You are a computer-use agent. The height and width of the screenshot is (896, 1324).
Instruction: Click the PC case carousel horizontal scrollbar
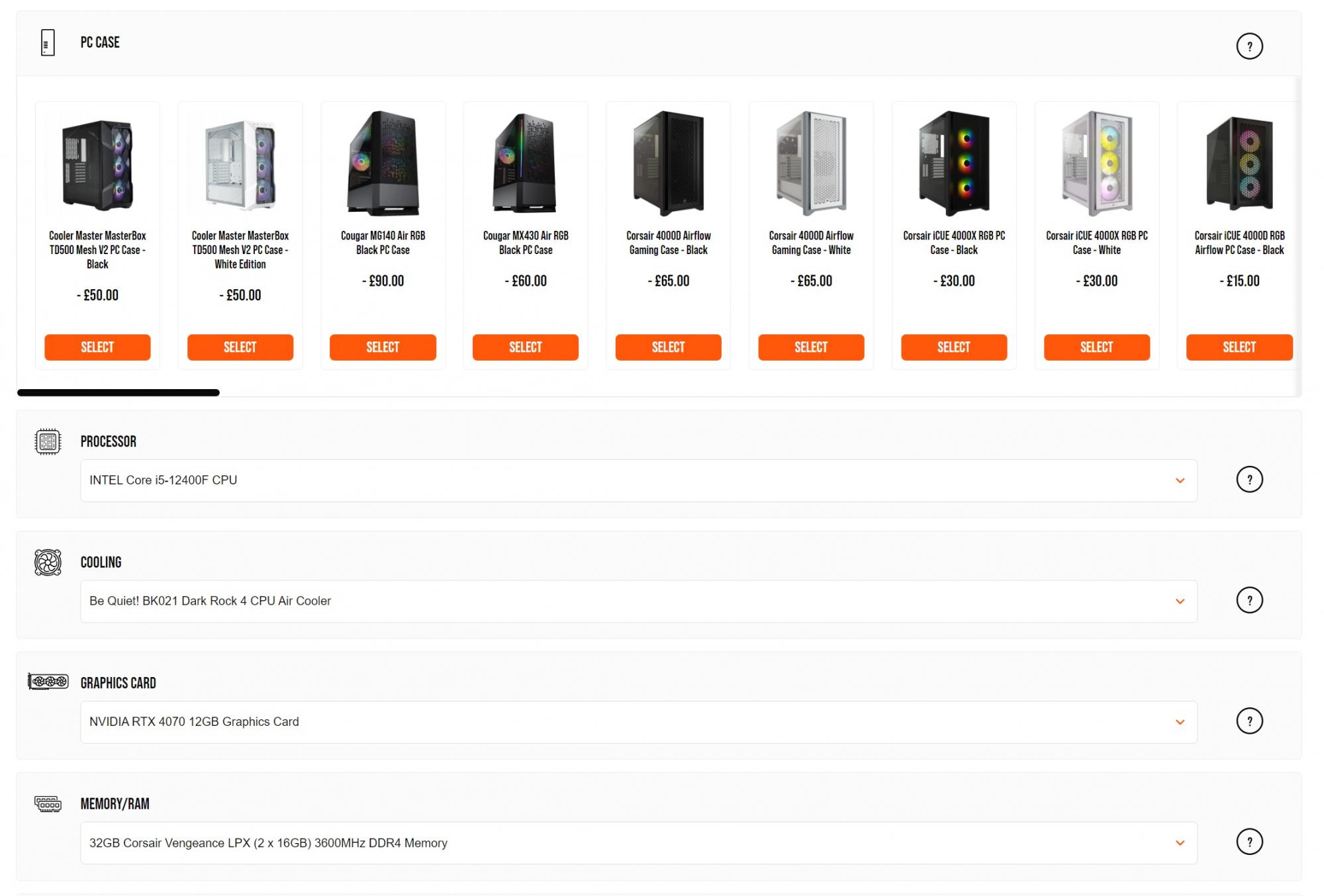(x=118, y=393)
